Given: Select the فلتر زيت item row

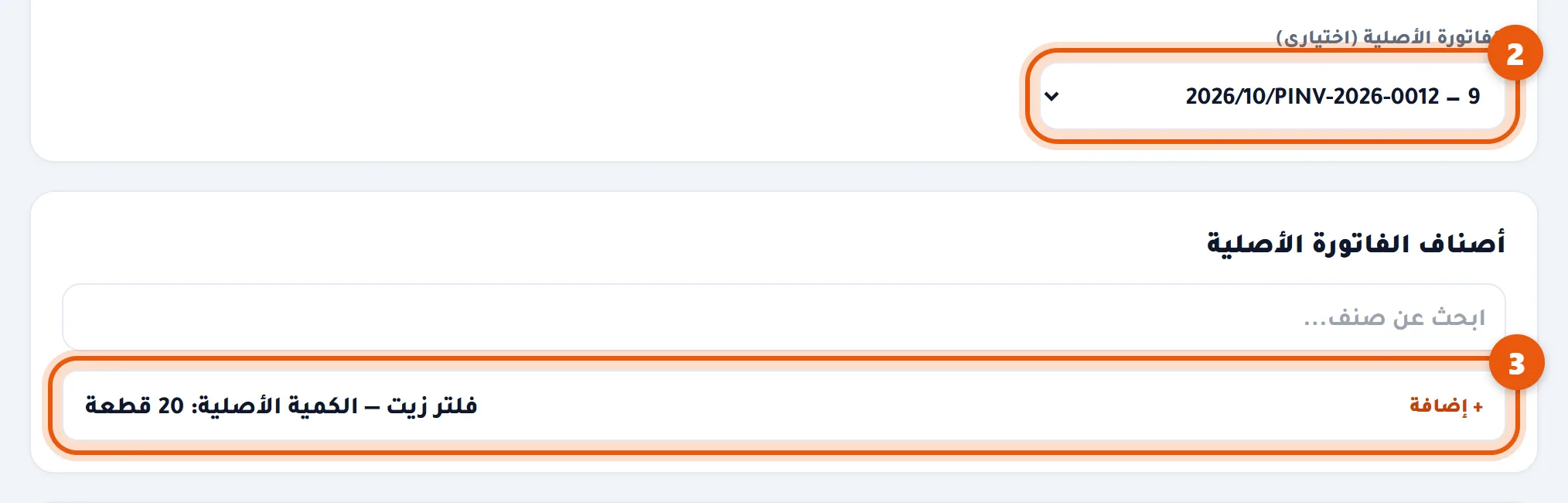Looking at the screenshot, I should click(x=784, y=405).
